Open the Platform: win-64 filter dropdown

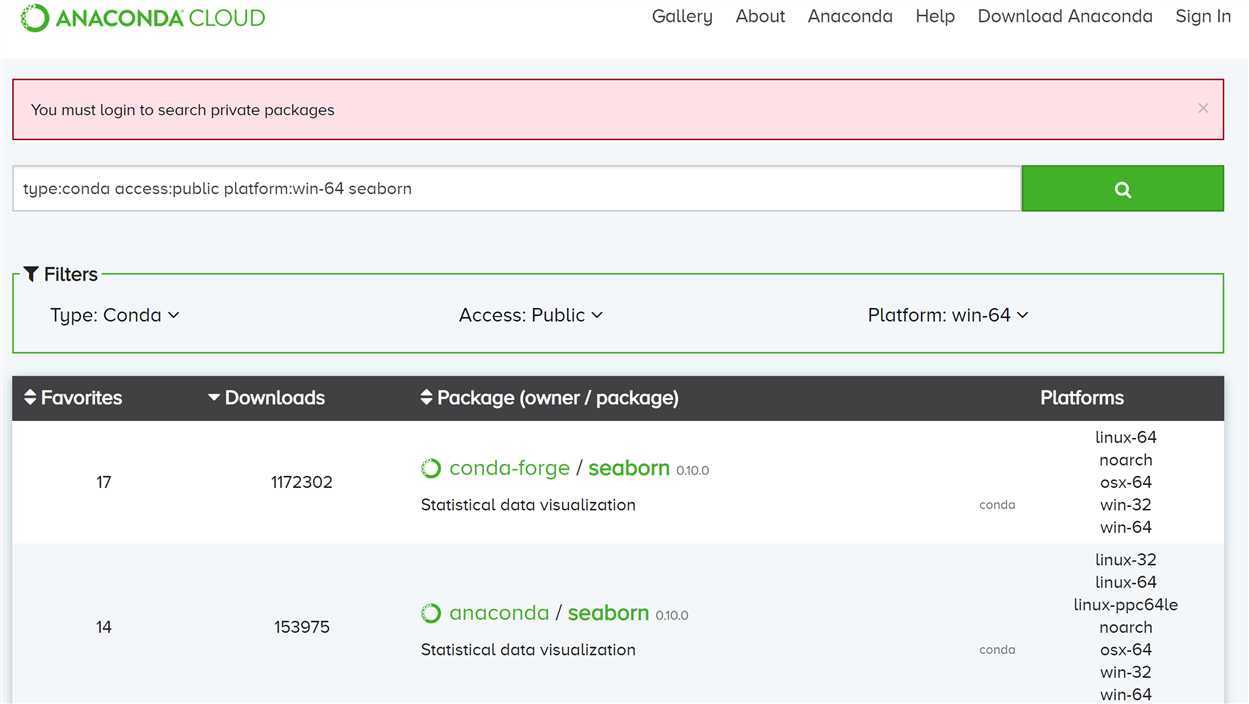point(948,315)
